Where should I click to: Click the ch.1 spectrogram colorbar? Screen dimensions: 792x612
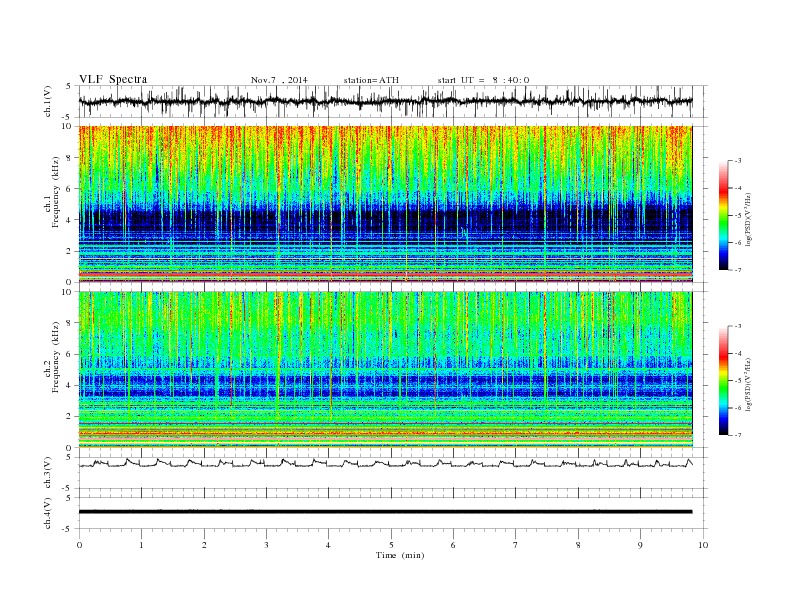point(723,215)
